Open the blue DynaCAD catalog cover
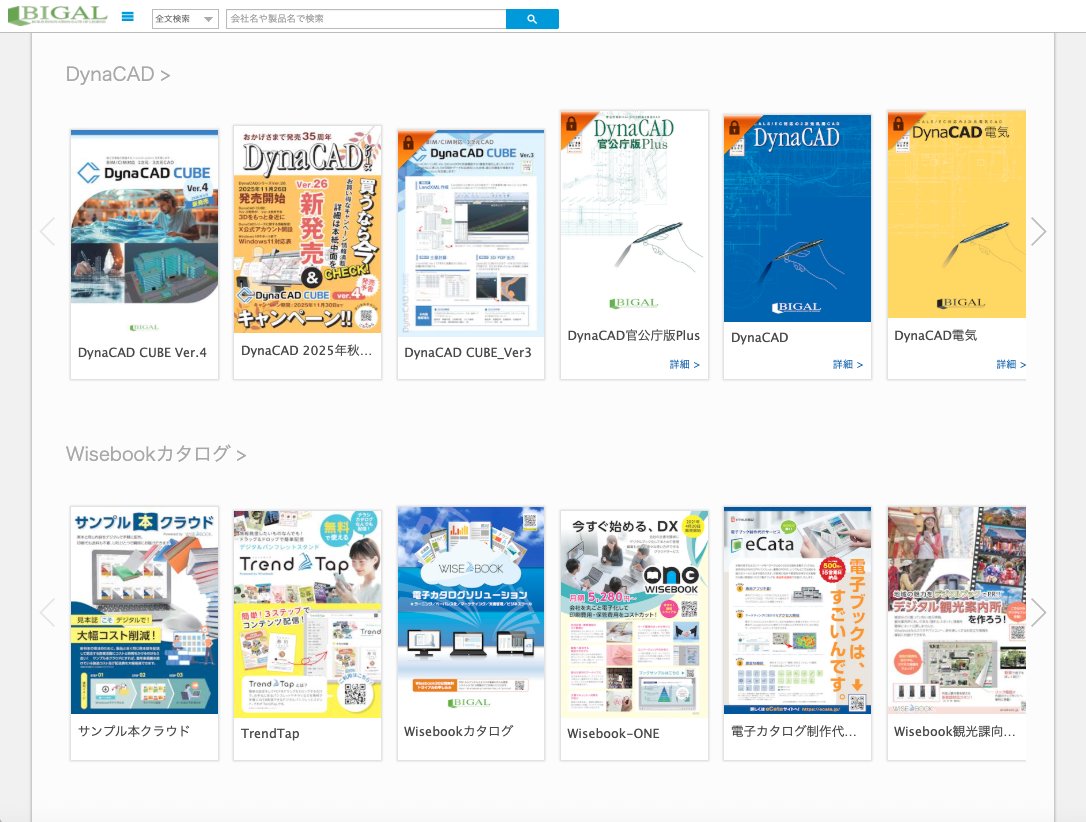Viewport: 1086px width, 822px height. [x=797, y=218]
